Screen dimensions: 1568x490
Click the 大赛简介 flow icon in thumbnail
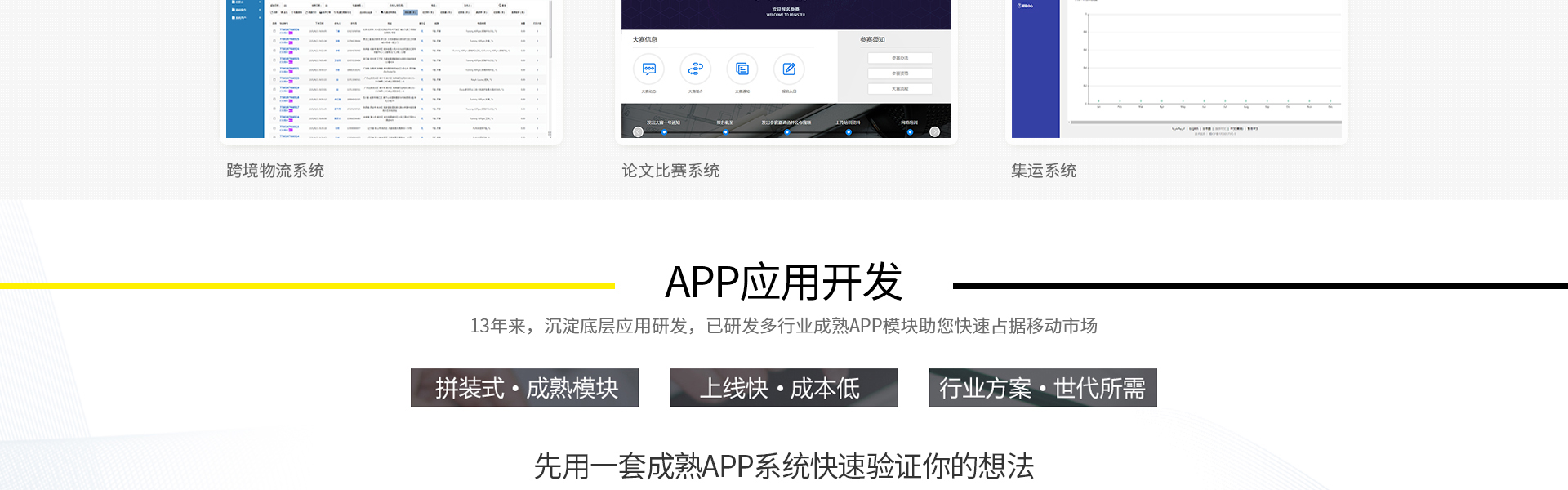tap(696, 69)
